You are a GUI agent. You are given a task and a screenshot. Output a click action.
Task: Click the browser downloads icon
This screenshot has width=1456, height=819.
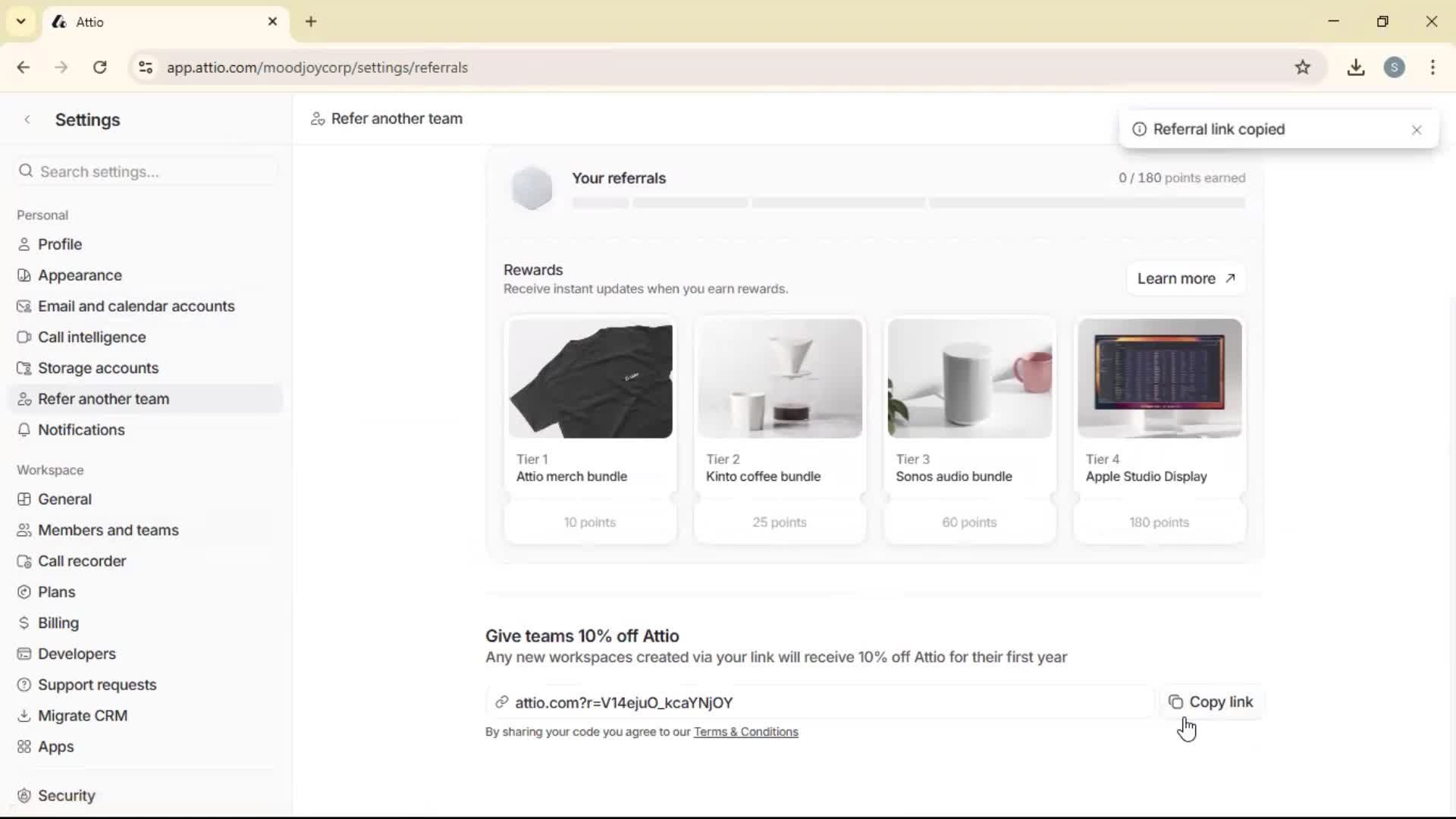click(x=1356, y=67)
